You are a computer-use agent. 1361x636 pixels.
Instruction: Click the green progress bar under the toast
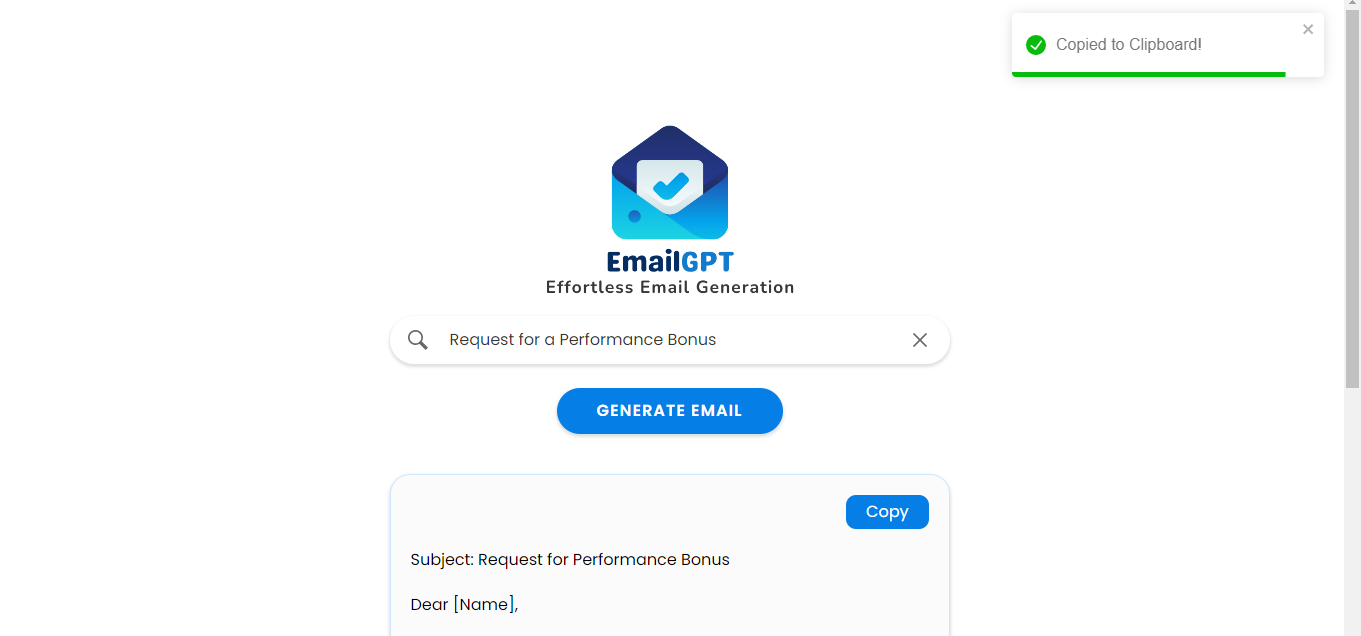[x=1147, y=73]
